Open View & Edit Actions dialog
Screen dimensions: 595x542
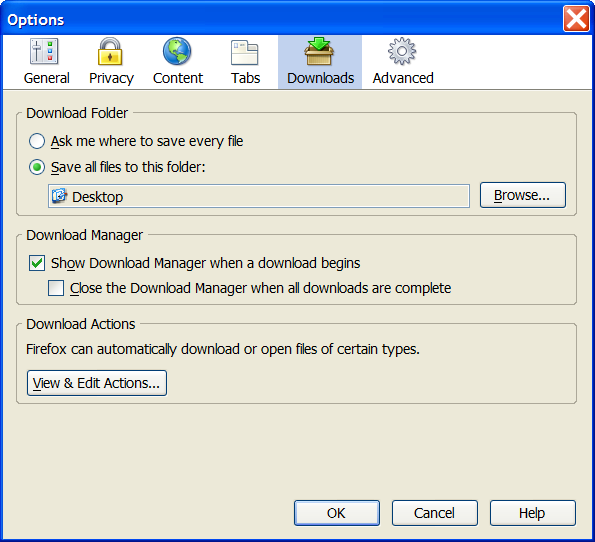point(97,383)
